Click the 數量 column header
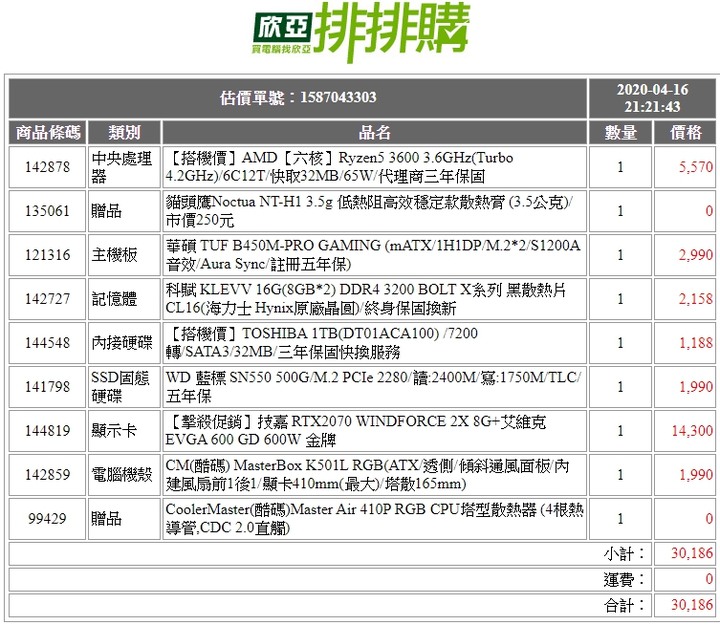This screenshot has width=720, height=625. [620, 133]
